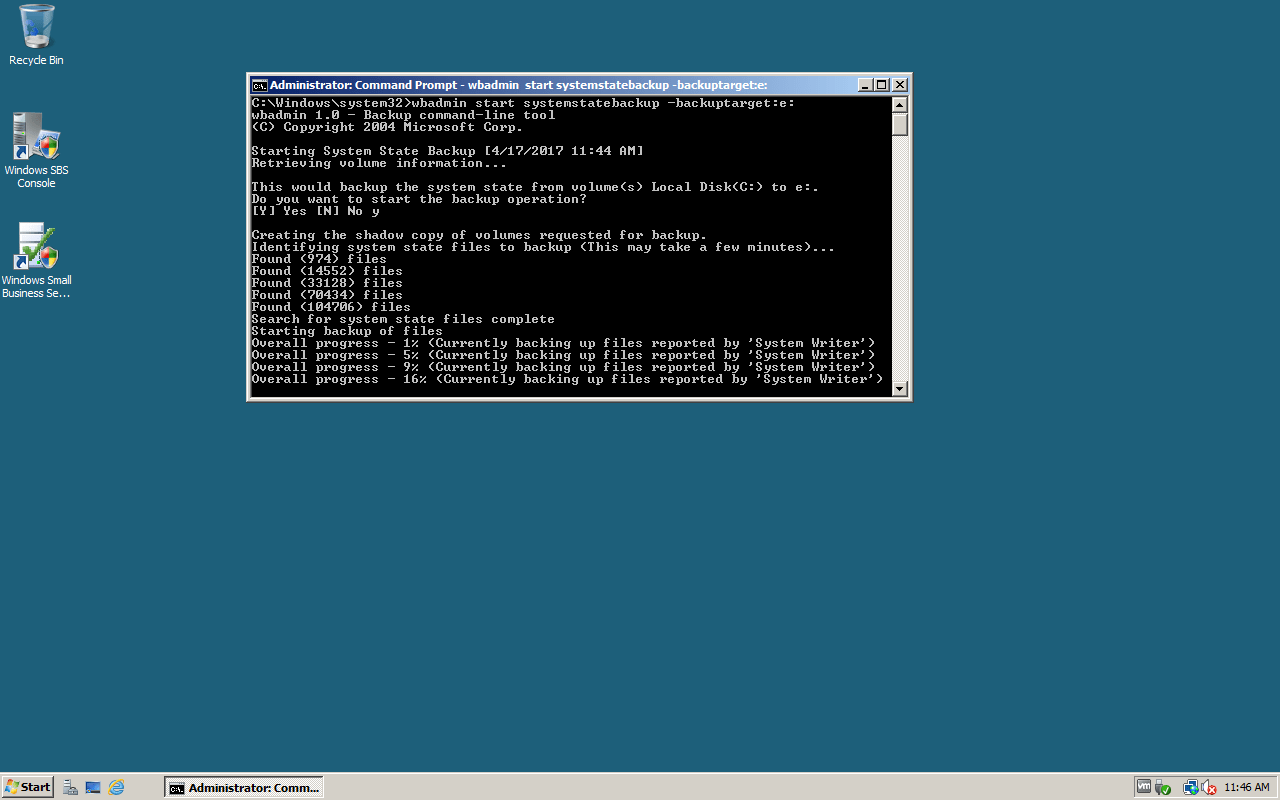Maximize the Command Prompt window
Screen dimensions: 1280x800
(882, 85)
